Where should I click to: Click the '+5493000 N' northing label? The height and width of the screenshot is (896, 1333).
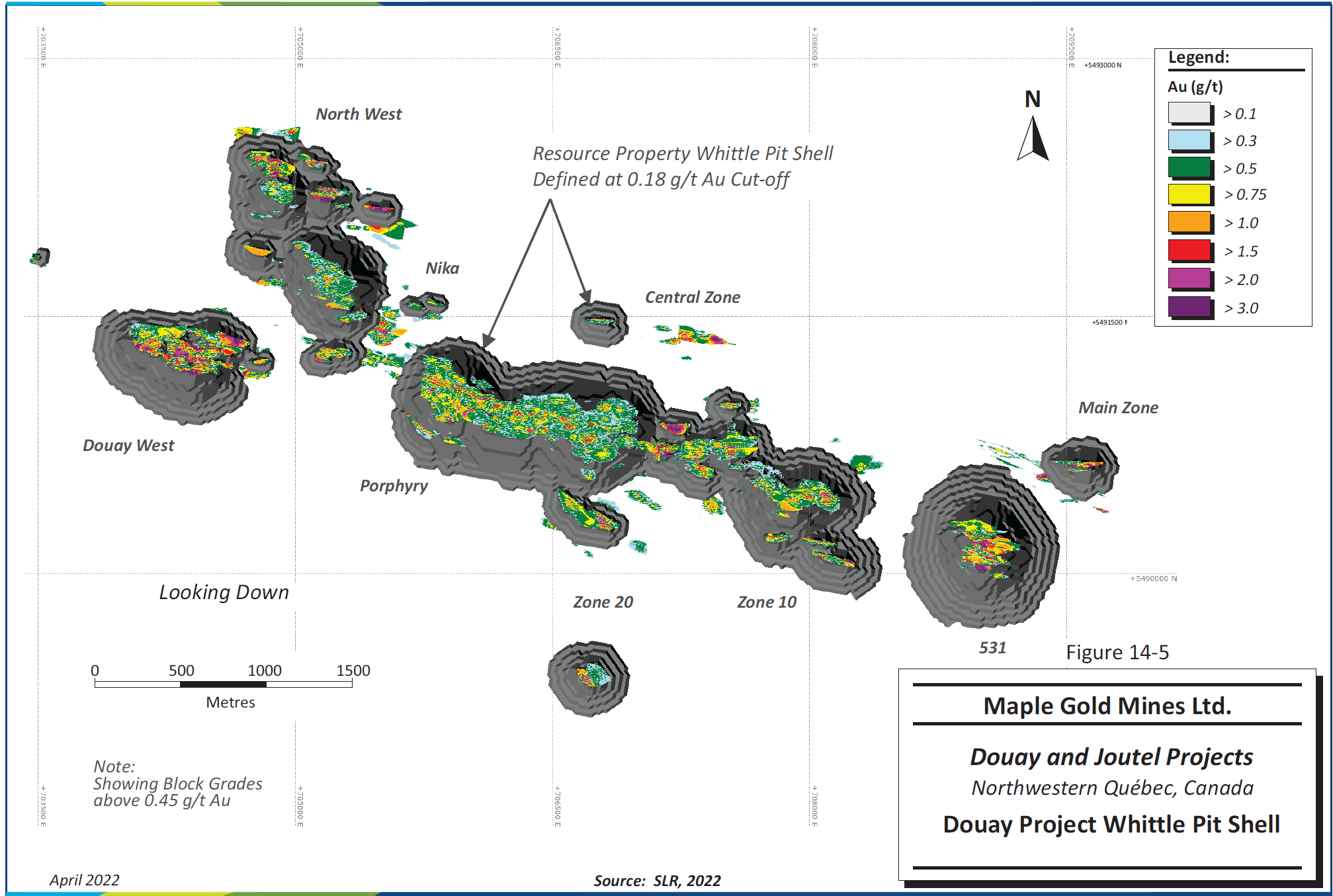(1103, 65)
